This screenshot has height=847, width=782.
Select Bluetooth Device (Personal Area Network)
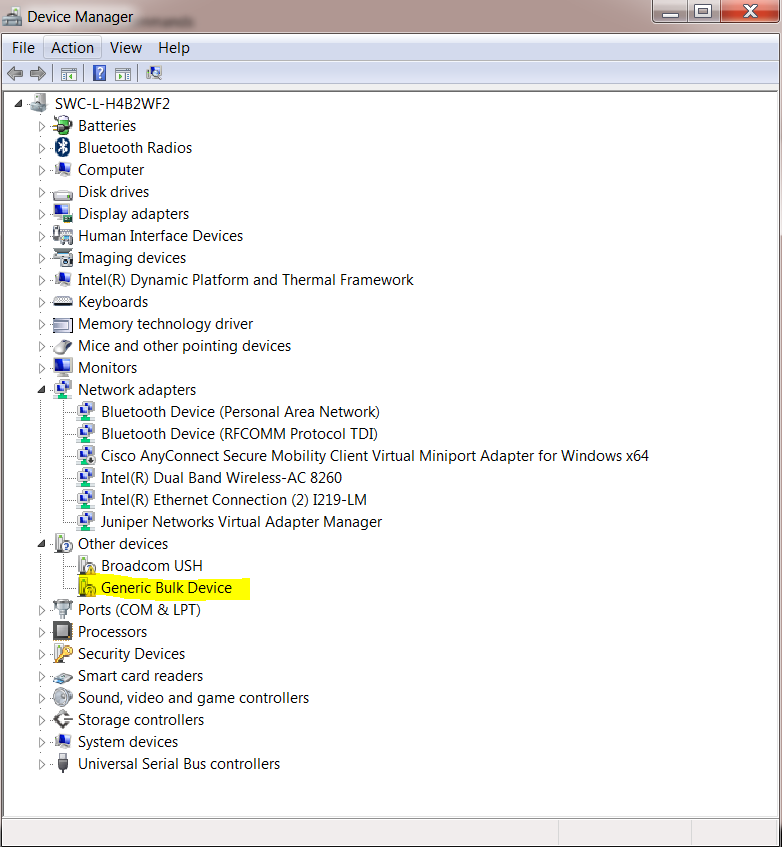(240, 412)
